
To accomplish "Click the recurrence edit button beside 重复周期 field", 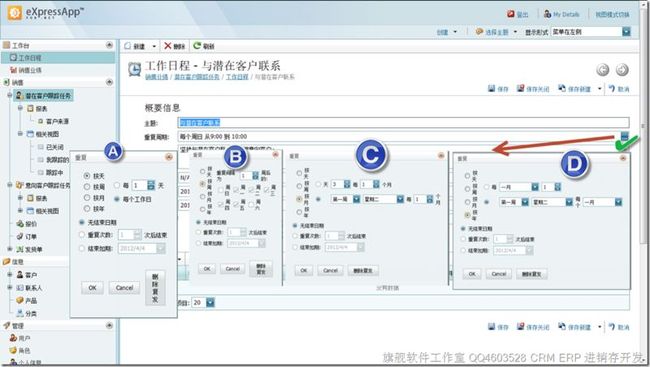I will point(625,136).
